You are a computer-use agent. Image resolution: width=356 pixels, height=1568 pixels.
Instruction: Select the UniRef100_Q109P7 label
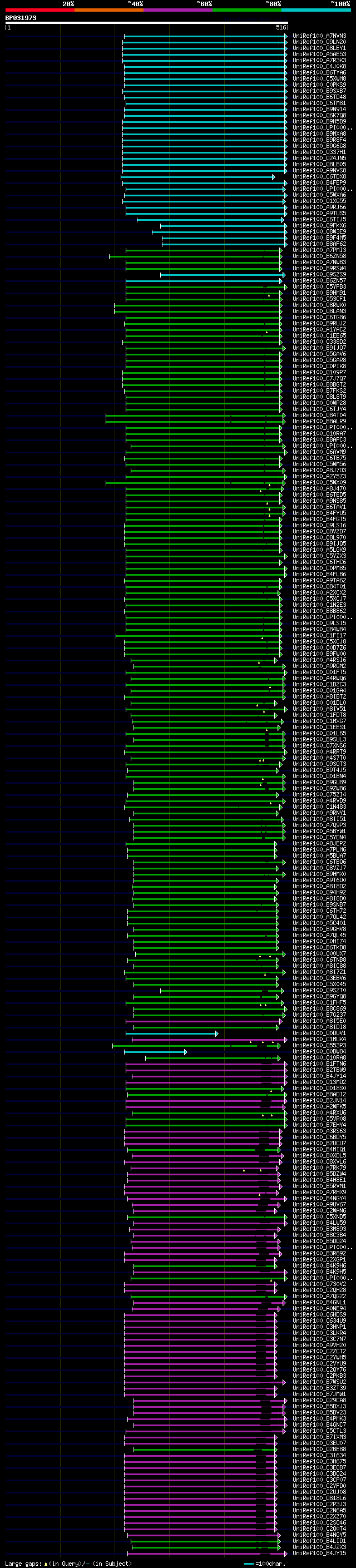[319, 372]
